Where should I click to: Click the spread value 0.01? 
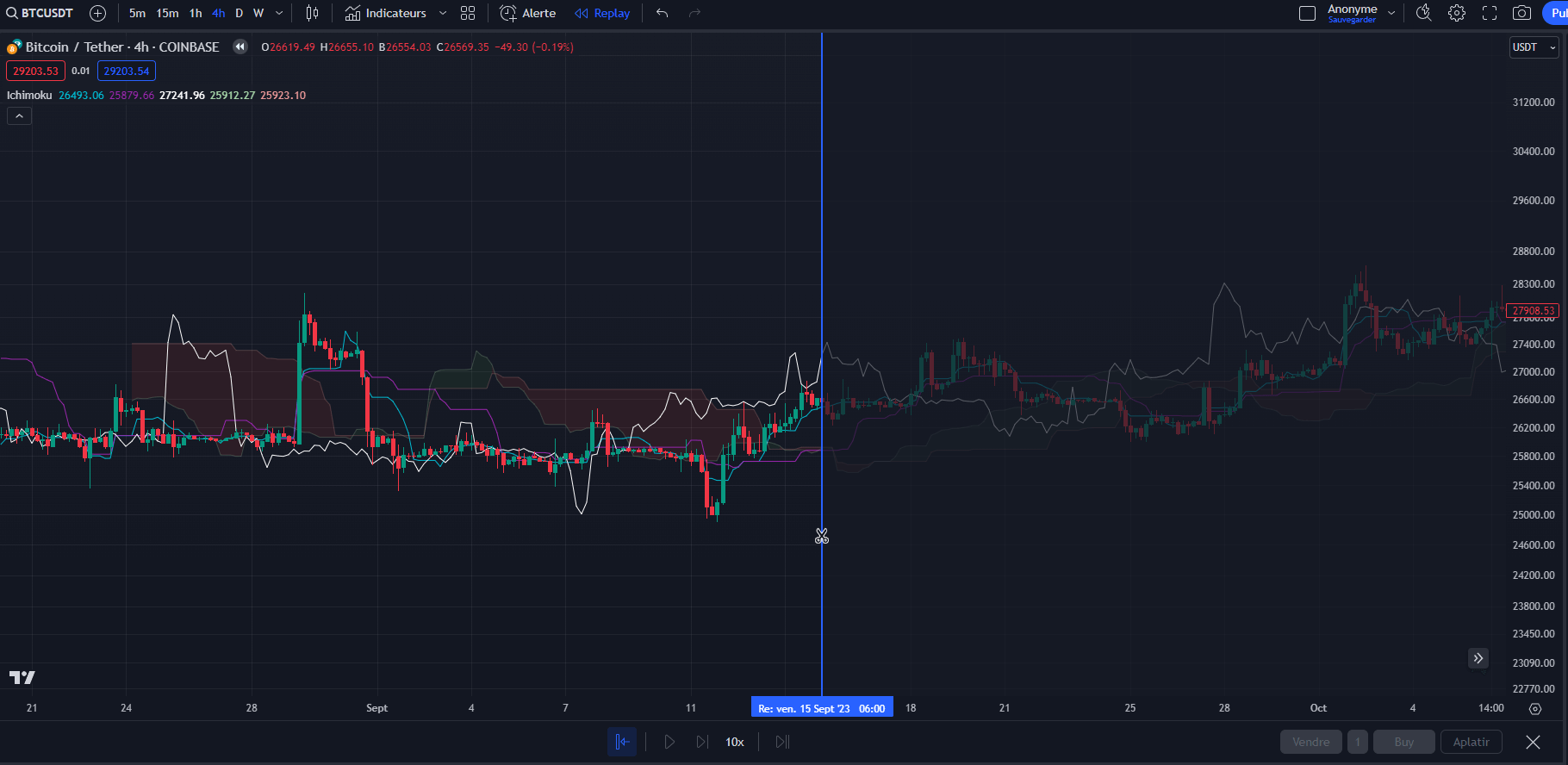[x=81, y=72]
